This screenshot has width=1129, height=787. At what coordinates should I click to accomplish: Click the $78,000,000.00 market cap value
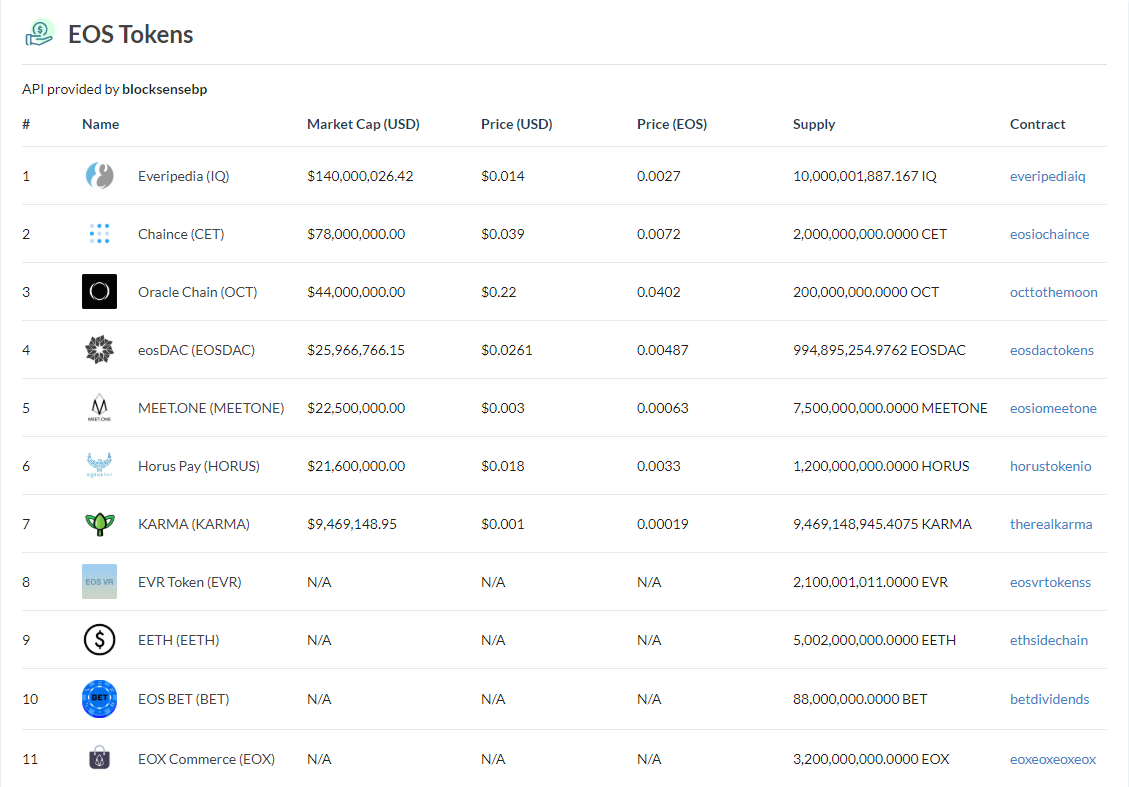(x=356, y=234)
